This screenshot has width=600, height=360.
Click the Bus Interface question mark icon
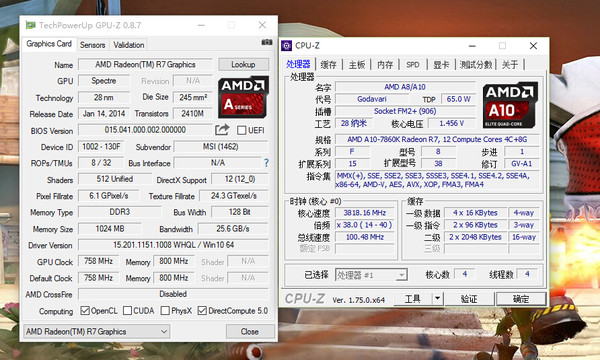[x=266, y=163]
